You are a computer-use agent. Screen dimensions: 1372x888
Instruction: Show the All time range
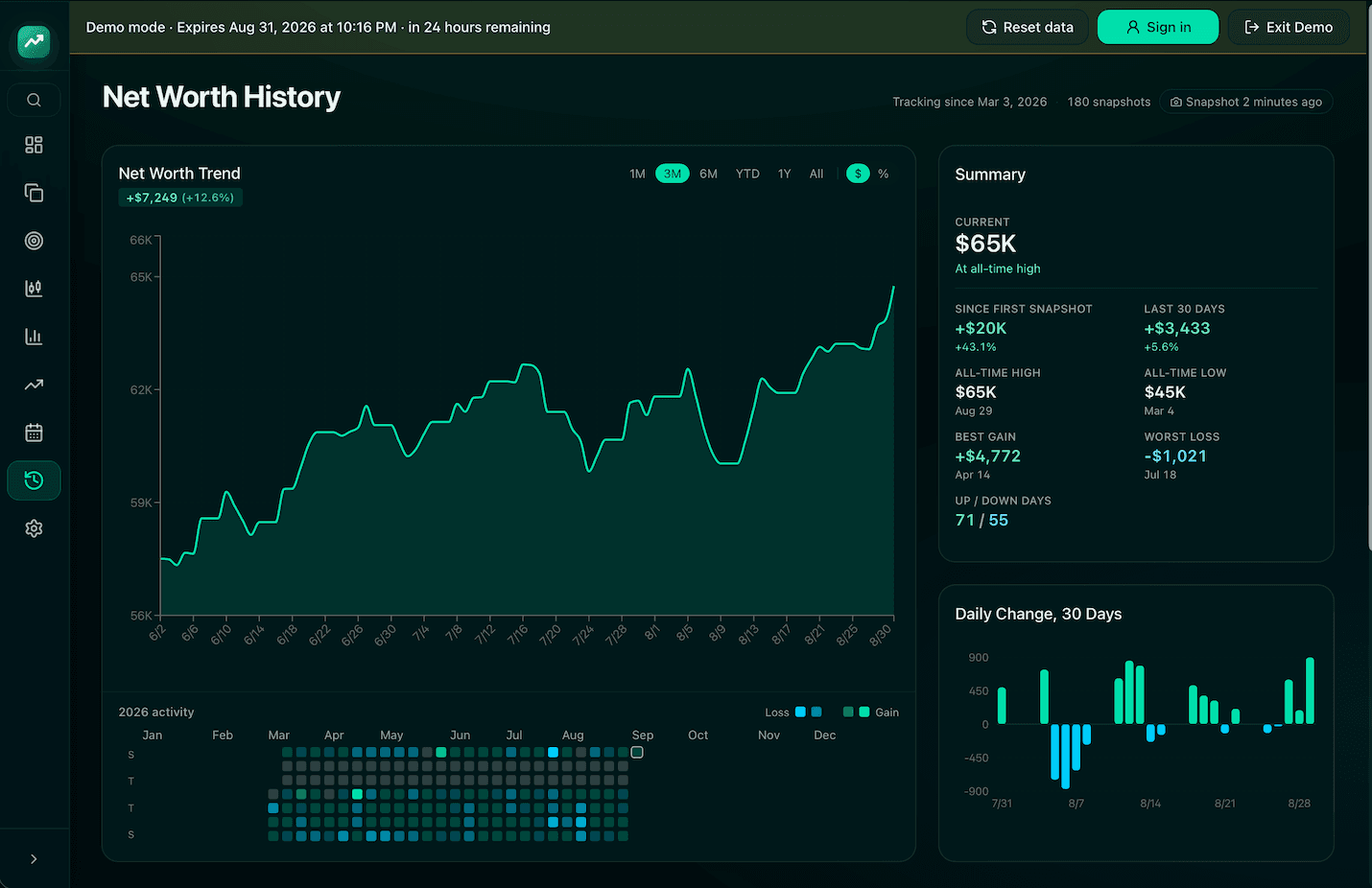816,174
